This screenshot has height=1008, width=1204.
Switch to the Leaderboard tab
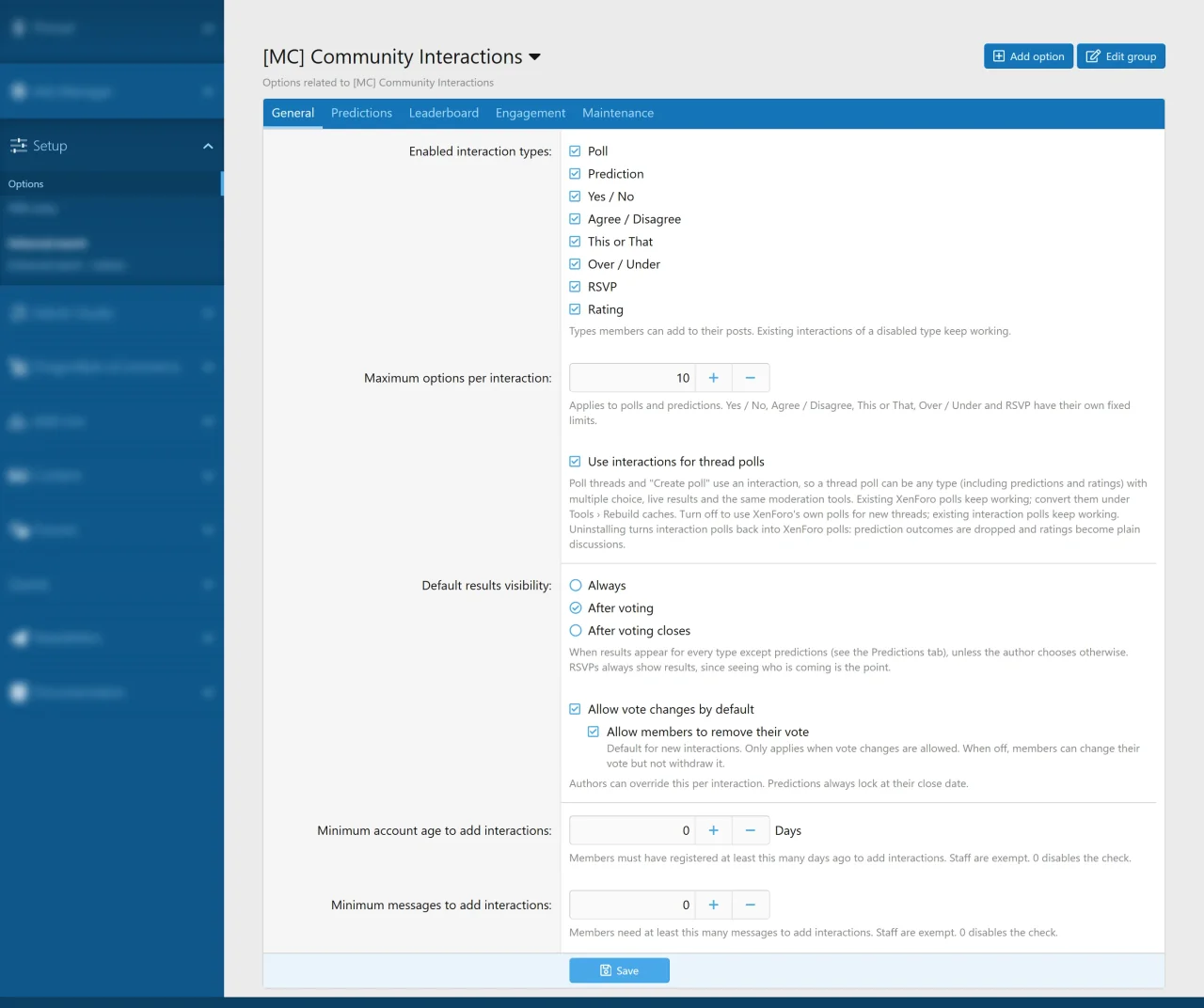[x=444, y=113]
